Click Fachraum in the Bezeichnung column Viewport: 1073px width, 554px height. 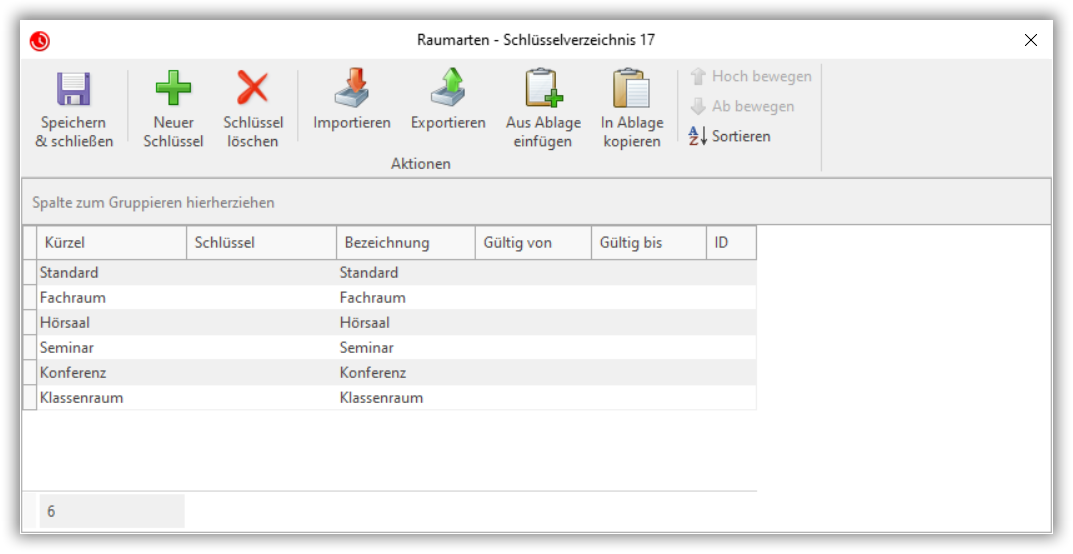tap(406, 298)
